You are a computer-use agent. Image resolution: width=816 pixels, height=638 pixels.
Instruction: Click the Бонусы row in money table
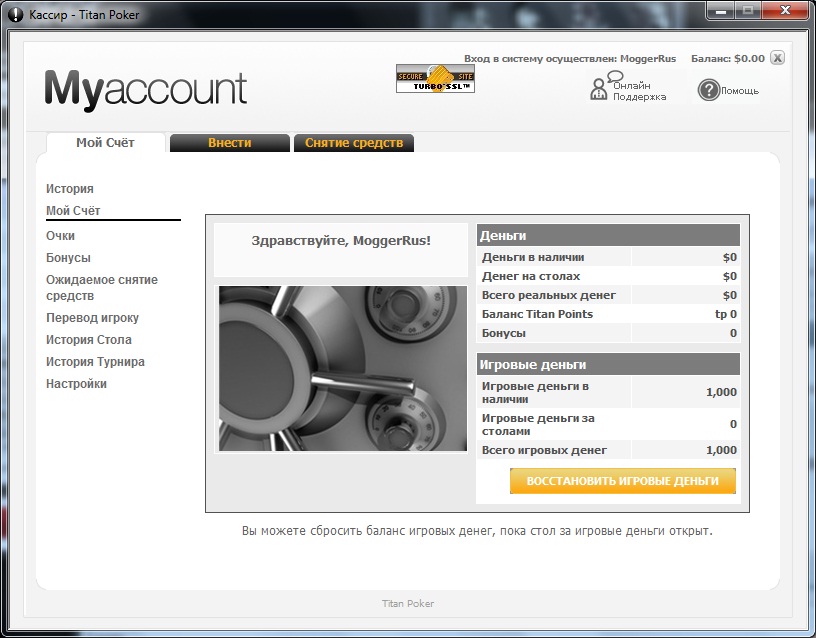click(x=608, y=333)
